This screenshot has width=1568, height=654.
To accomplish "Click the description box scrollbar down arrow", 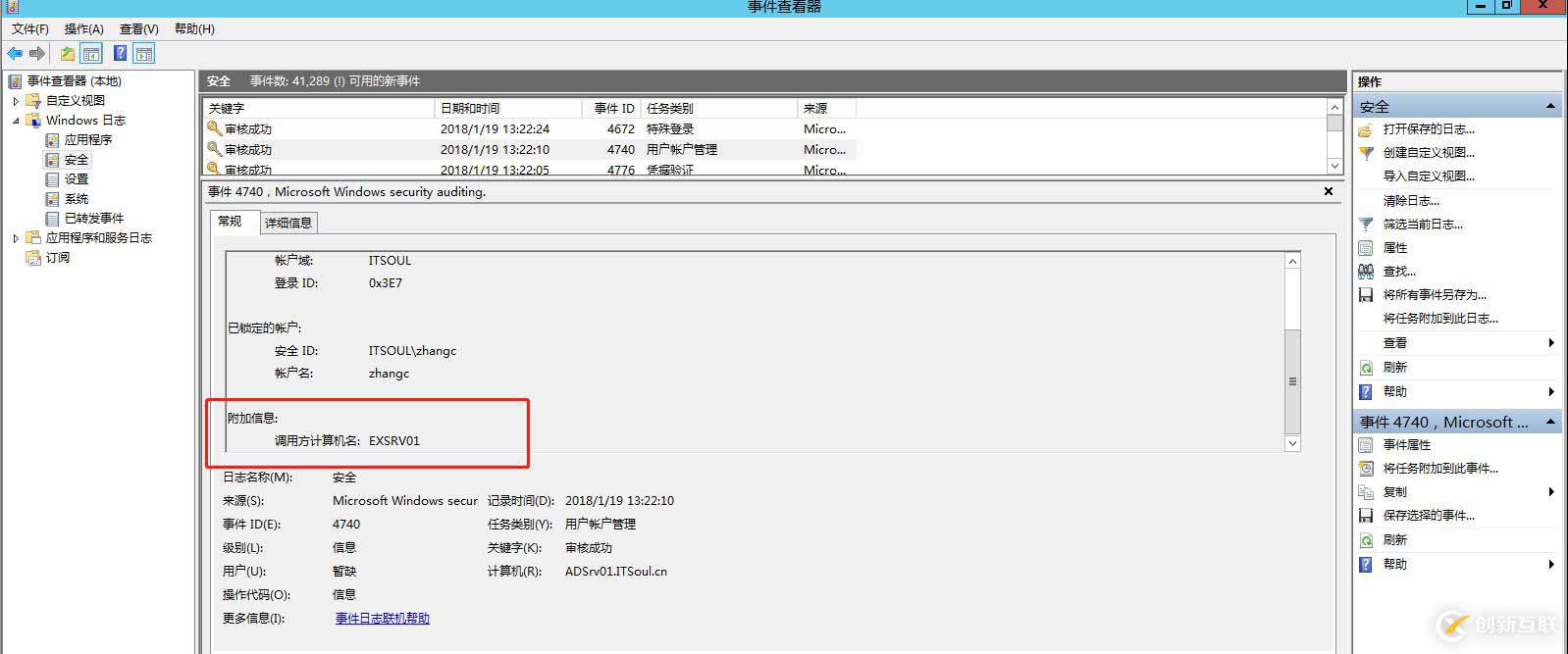I will coord(1292,443).
